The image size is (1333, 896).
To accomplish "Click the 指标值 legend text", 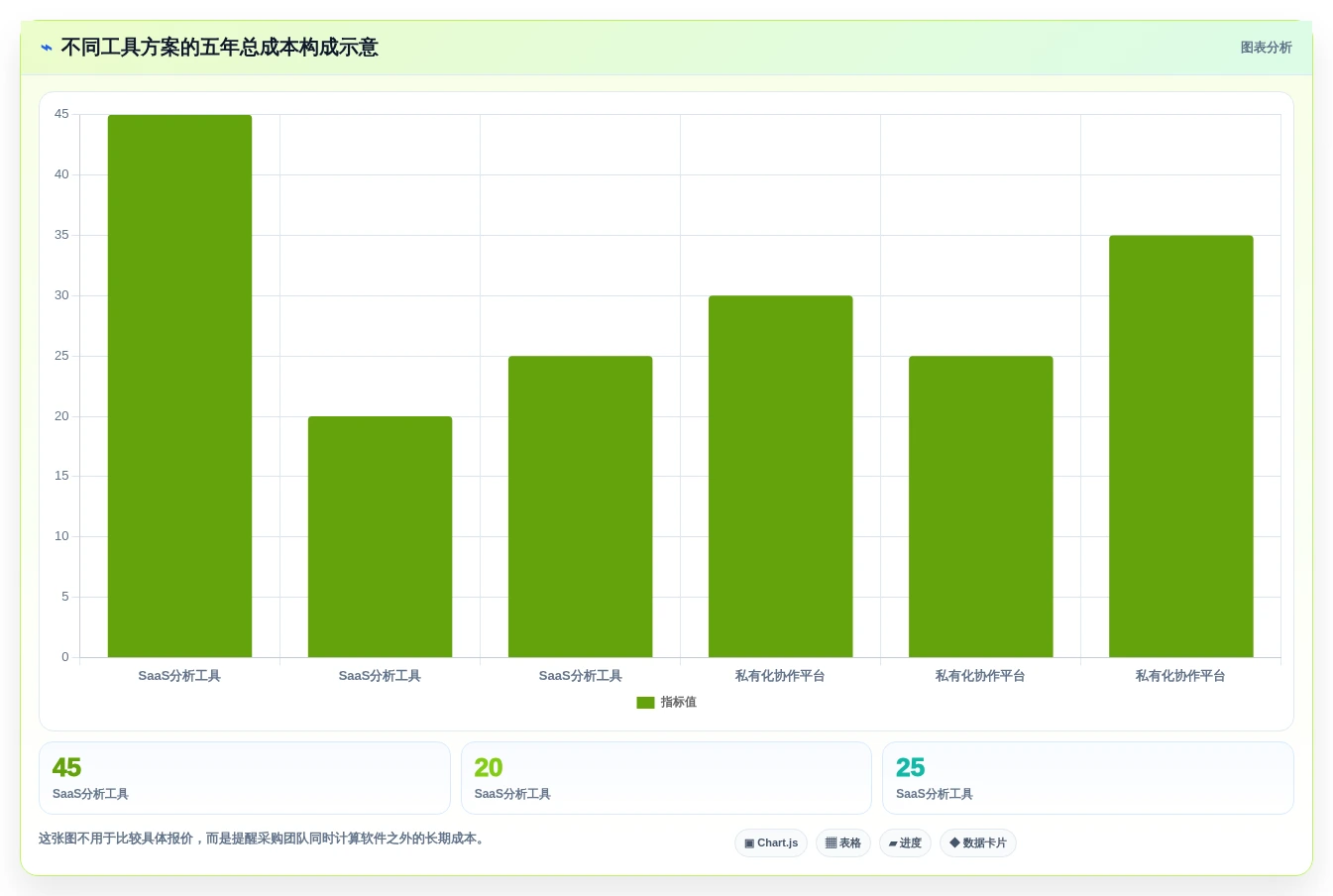I will pyautogui.click(x=679, y=702).
